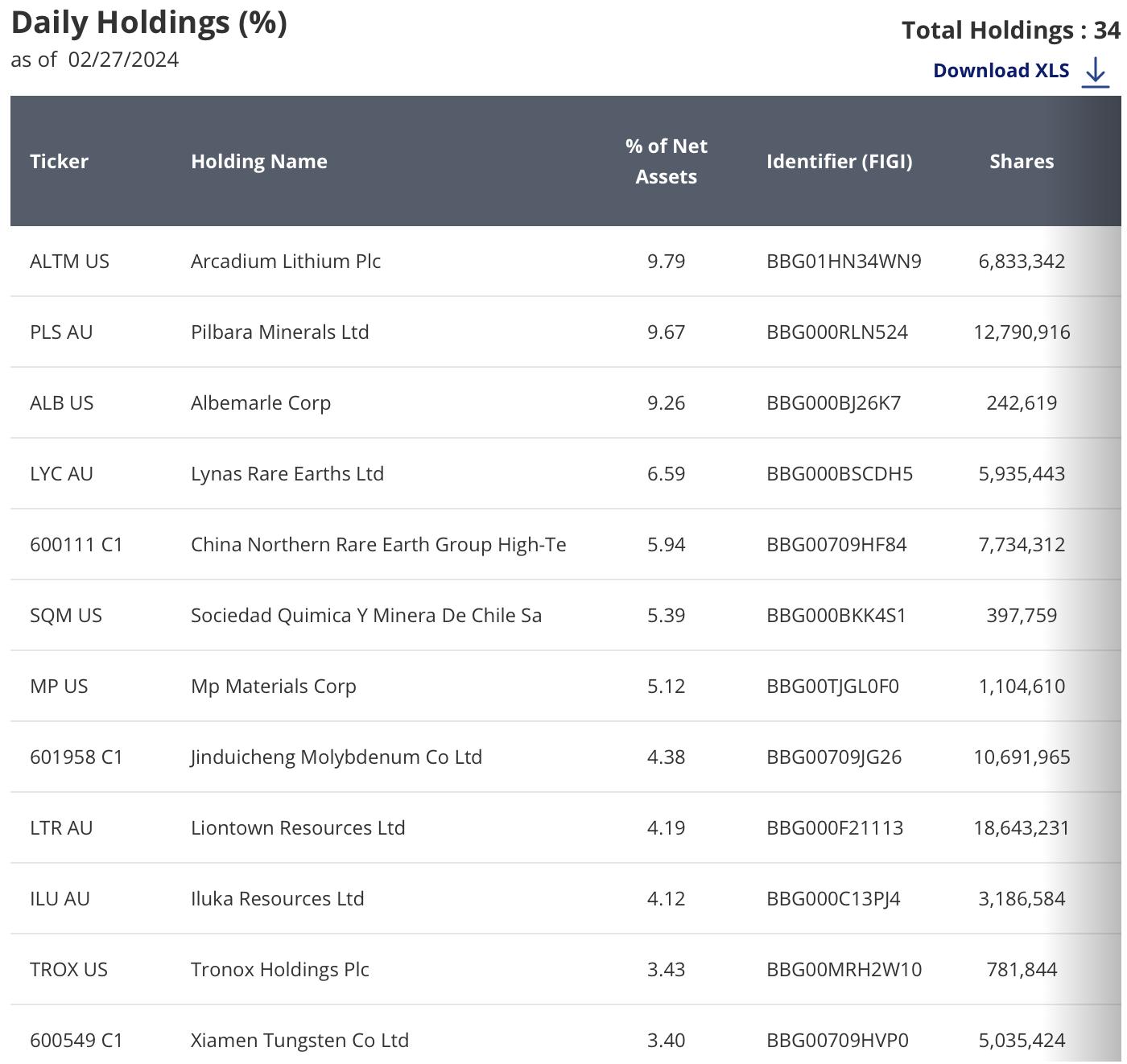Select Xiamen Tungsten Co Ltd holding name

pyautogui.click(x=300, y=1040)
